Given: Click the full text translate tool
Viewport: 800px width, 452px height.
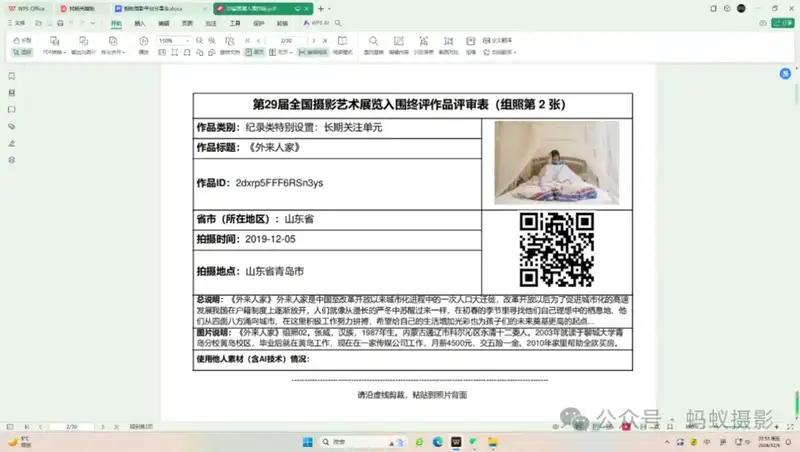Looking at the screenshot, I should pyautogui.click(x=497, y=40).
